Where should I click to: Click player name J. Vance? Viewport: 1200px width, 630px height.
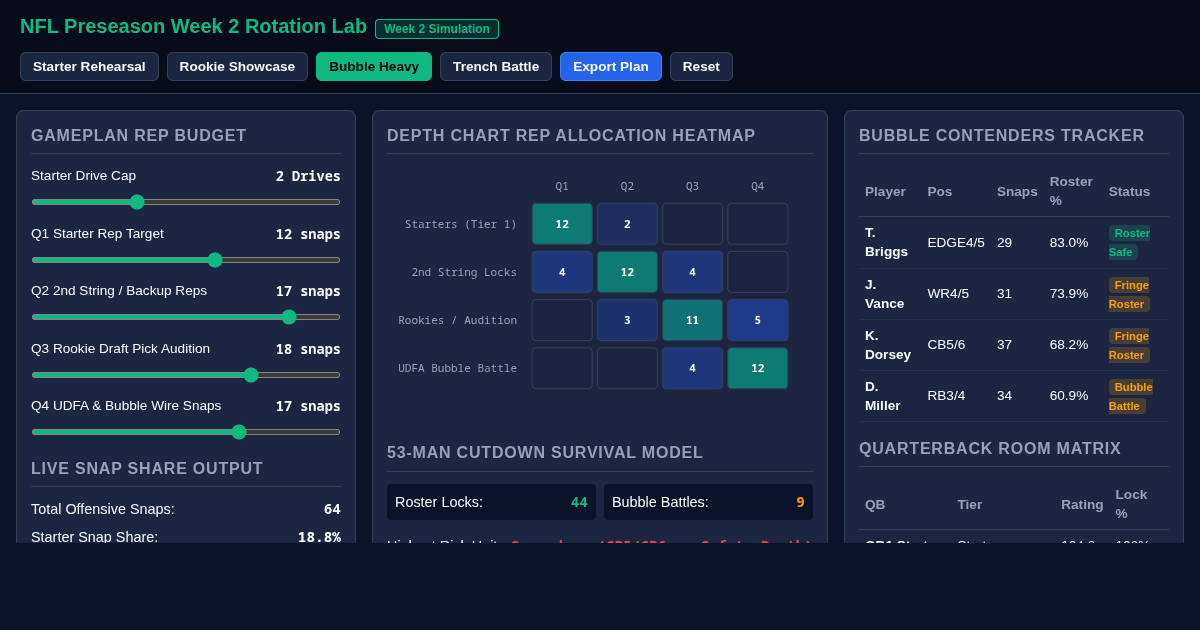(x=885, y=294)
